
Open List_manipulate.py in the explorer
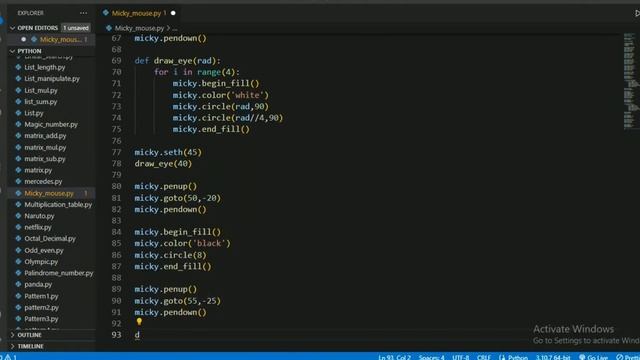pos(52,79)
